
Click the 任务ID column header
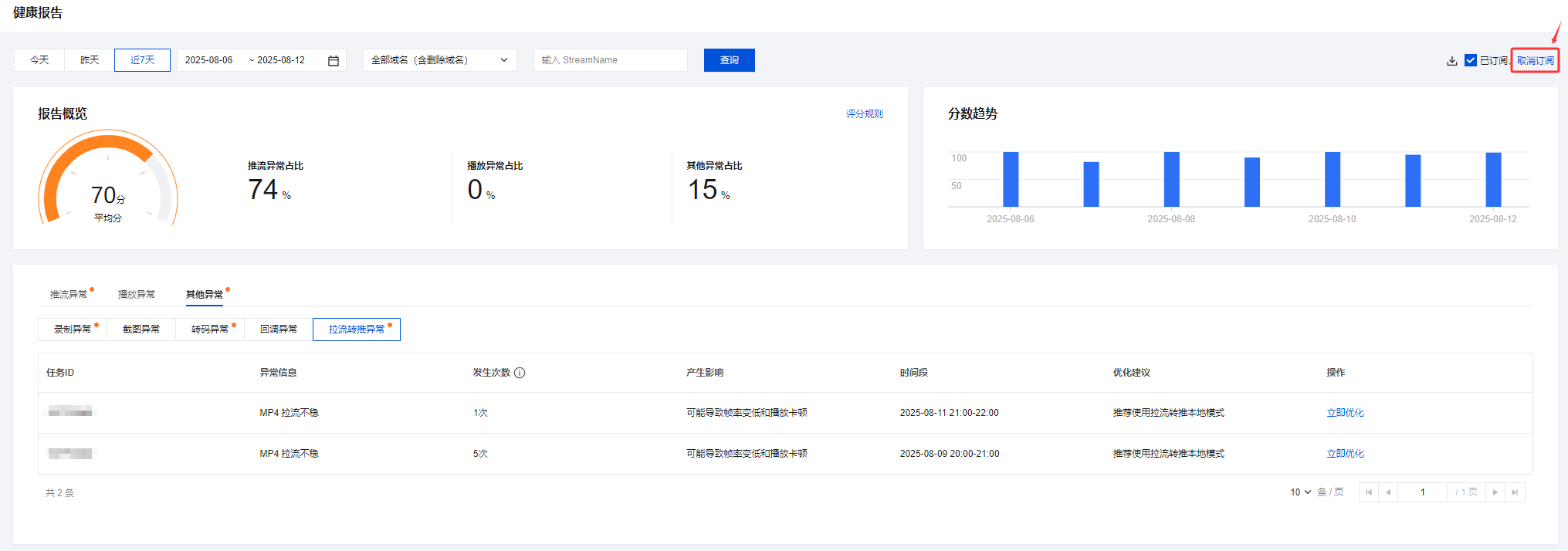60,373
